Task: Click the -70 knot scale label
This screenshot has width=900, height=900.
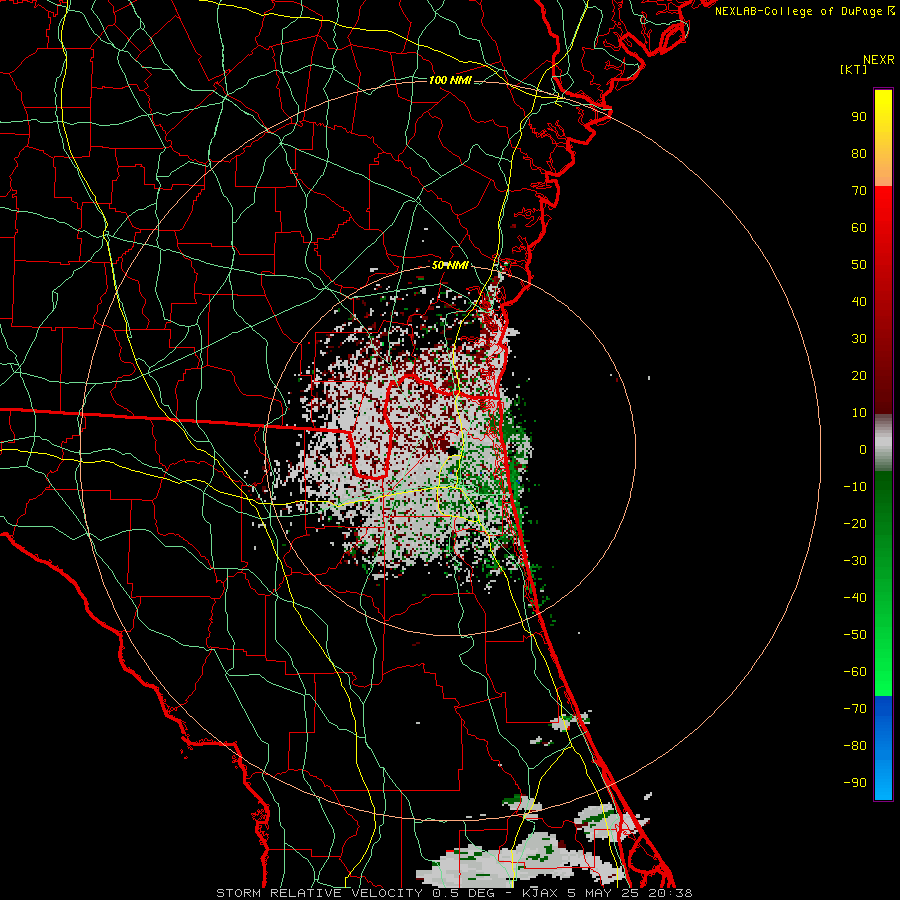Action: point(855,709)
